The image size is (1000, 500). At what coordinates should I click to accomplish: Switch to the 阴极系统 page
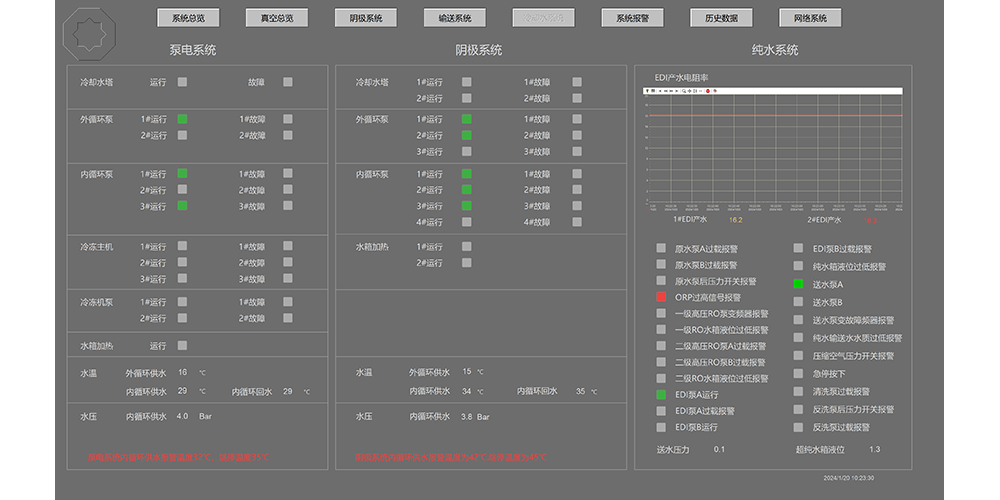[x=365, y=18]
